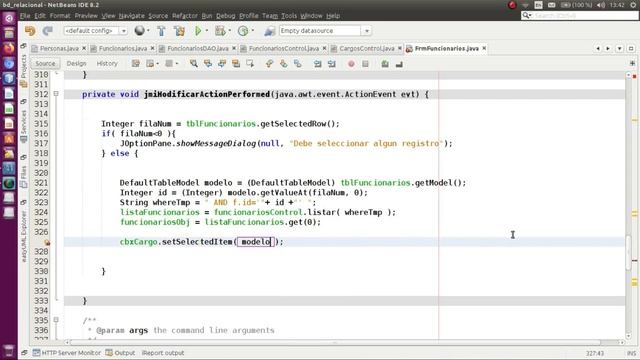This screenshot has height=360, width=640.
Task: Click the vertical editor scrollbar thumb
Action: [629, 252]
